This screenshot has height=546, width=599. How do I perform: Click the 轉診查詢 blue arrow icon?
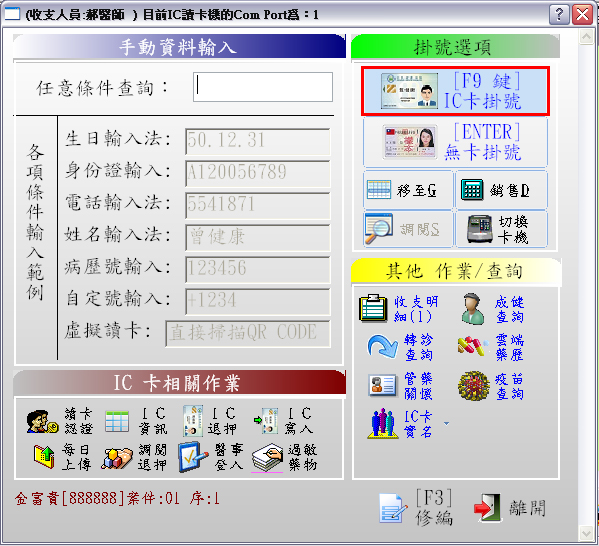[382, 347]
